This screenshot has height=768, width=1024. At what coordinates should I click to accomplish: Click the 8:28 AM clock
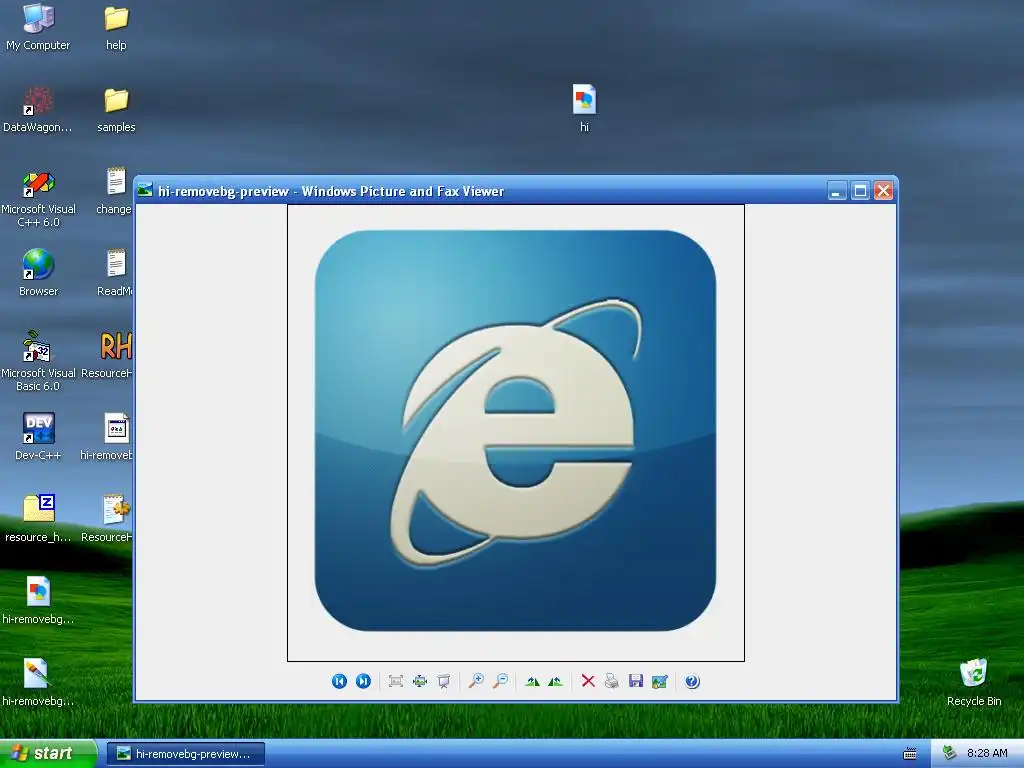click(987, 753)
